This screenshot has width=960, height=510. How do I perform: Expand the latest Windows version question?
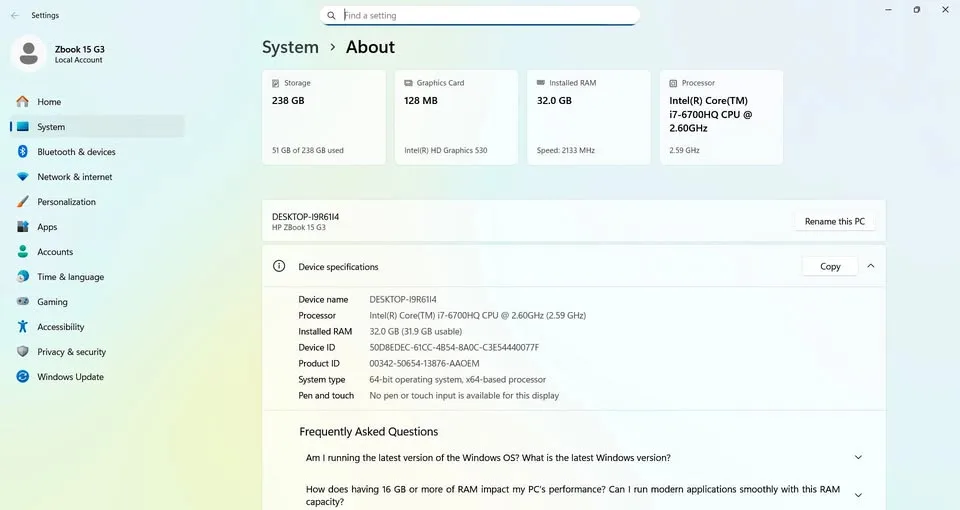857,457
